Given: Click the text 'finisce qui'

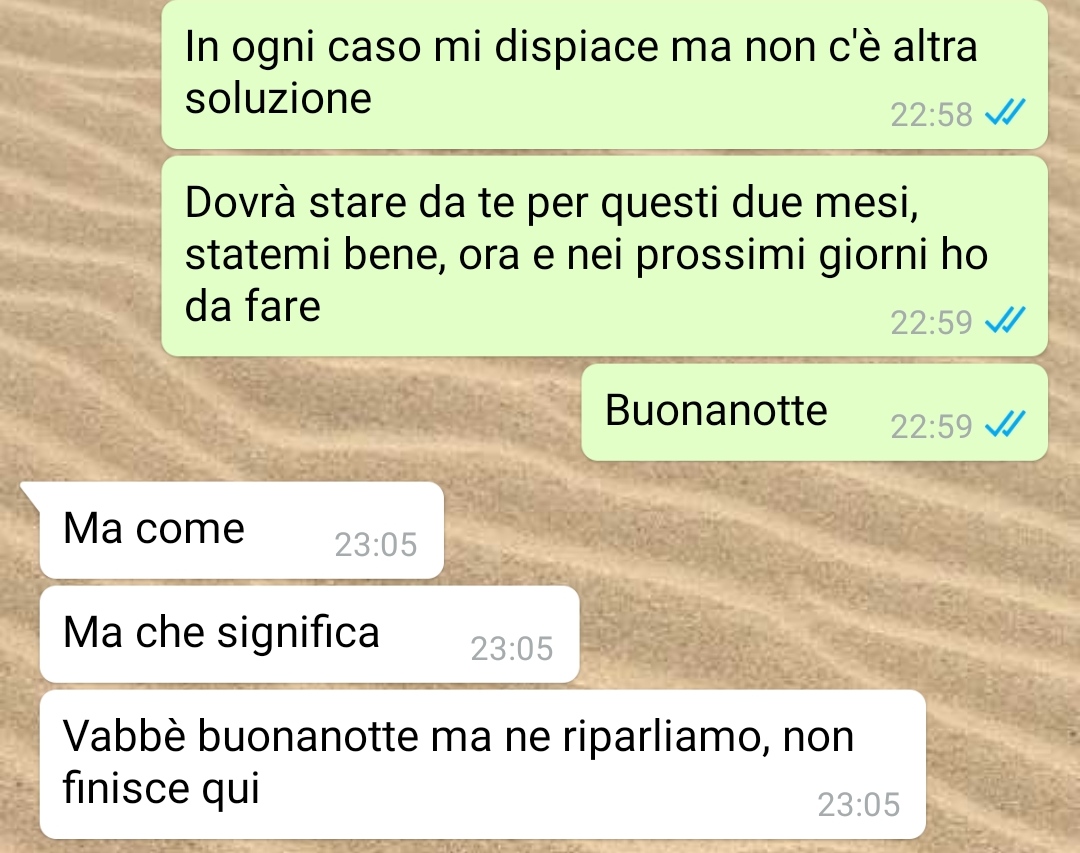Looking at the screenshot, I should 161,788.
